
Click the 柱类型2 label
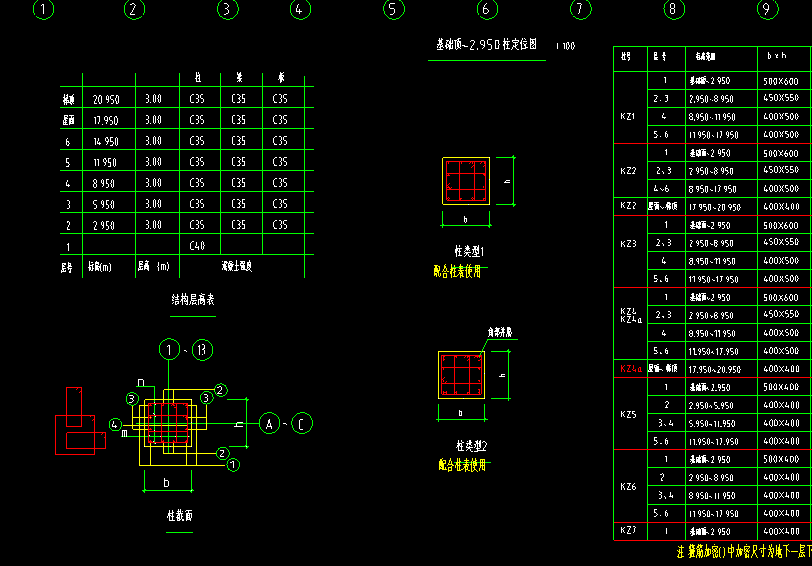pyautogui.click(x=471, y=446)
